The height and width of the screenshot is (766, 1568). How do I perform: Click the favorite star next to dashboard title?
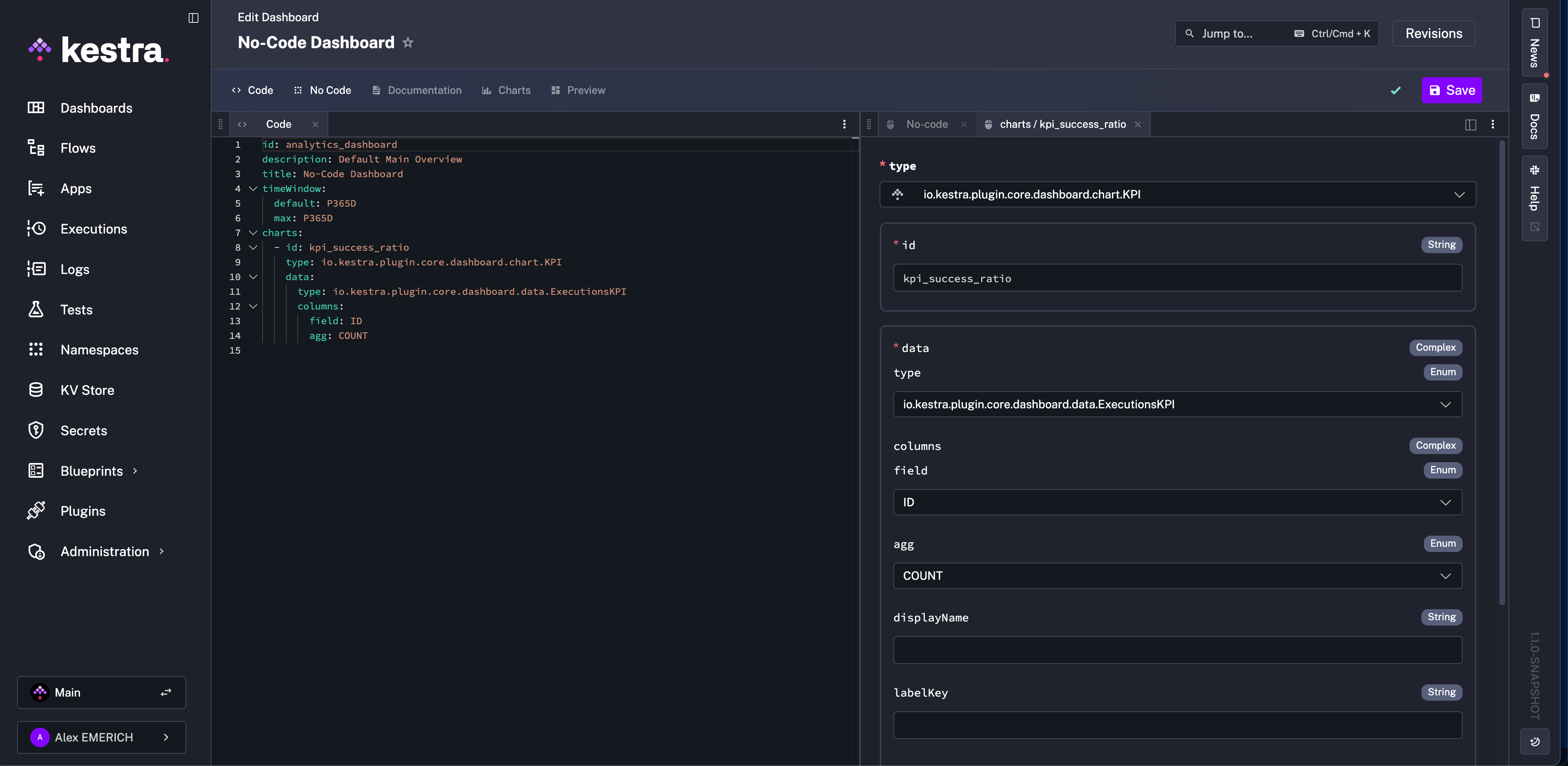[408, 42]
